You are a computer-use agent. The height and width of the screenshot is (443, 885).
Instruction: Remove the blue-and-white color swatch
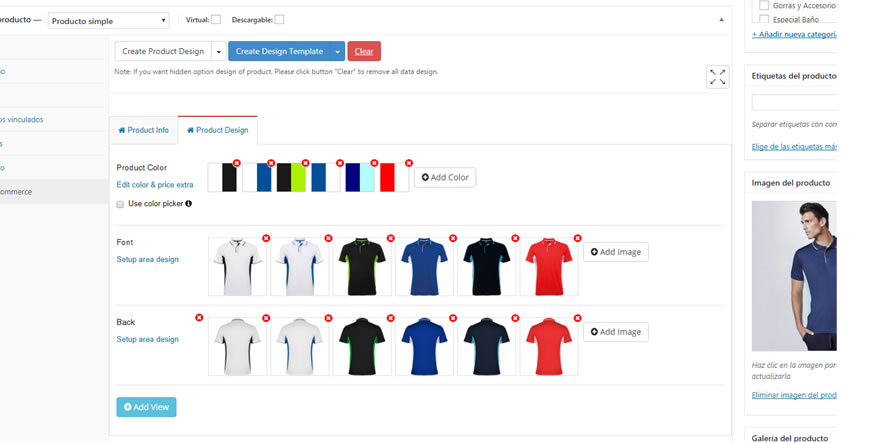click(x=340, y=163)
